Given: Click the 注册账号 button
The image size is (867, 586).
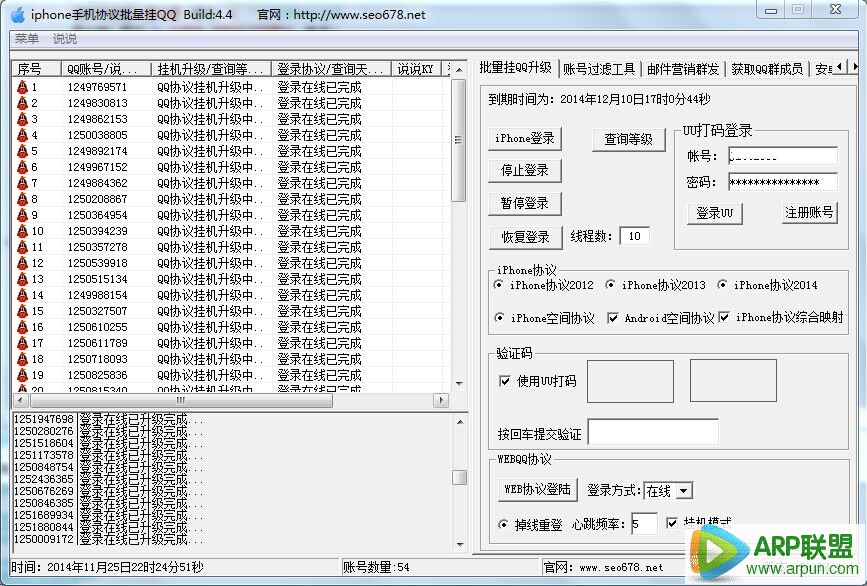Looking at the screenshot, I should [809, 212].
